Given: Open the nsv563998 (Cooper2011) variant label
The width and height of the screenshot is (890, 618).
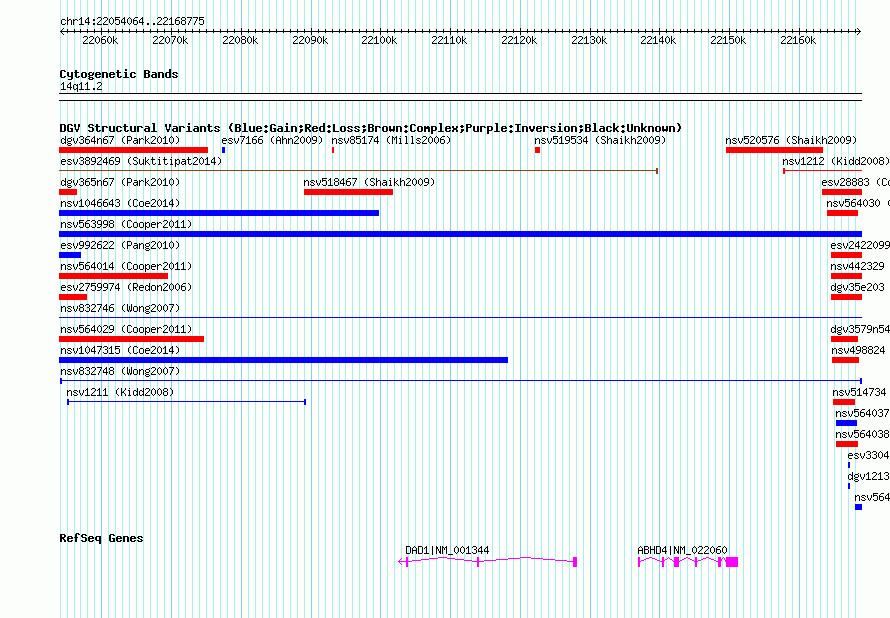Looking at the screenshot, I should pos(126,224).
